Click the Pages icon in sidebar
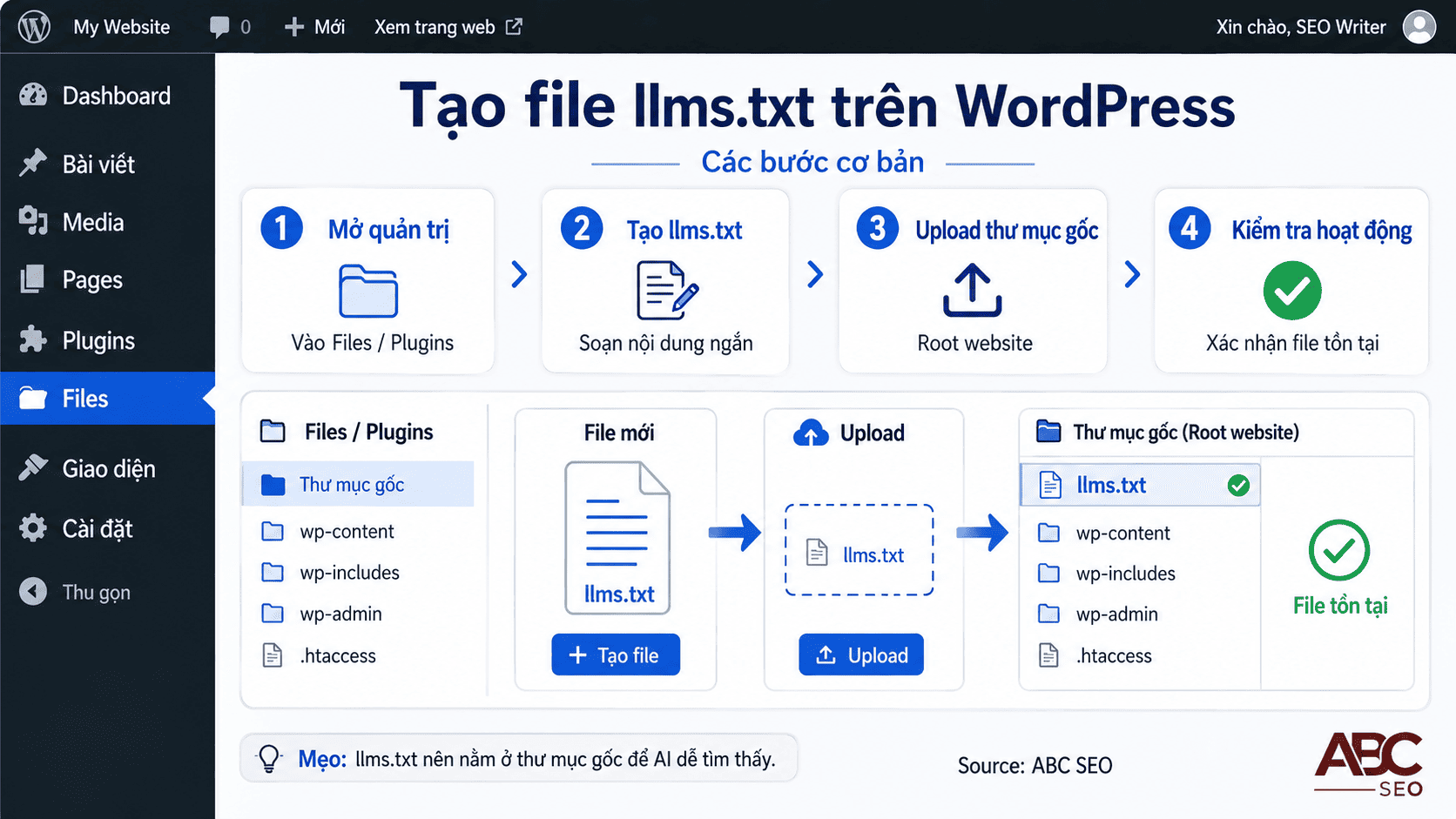Screen dimensions: 1456x819 [32, 279]
